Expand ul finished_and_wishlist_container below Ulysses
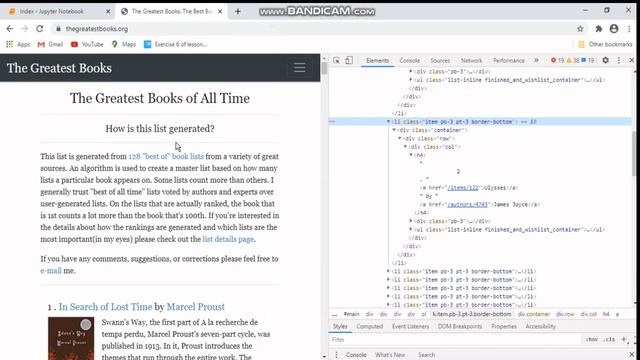The width and height of the screenshot is (640, 360). point(411,229)
